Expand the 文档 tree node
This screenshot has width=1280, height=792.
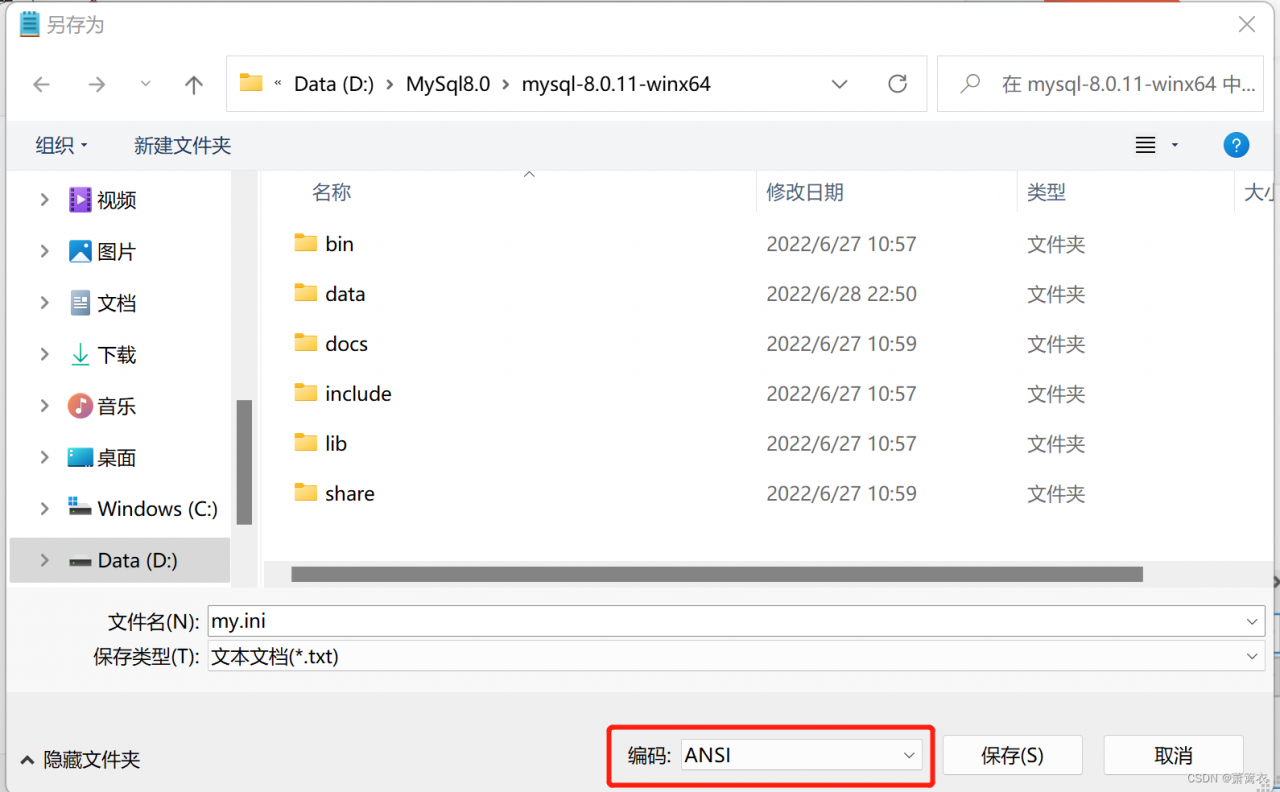pyautogui.click(x=44, y=303)
